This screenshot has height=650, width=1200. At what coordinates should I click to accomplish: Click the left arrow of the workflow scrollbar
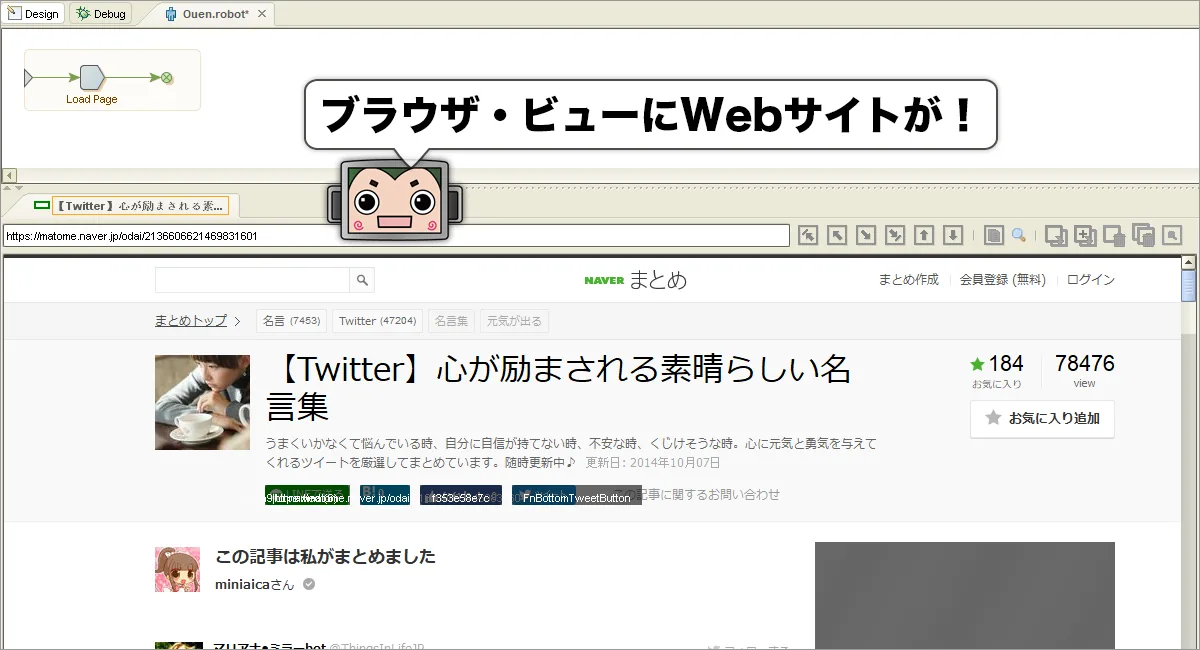pos(9,175)
